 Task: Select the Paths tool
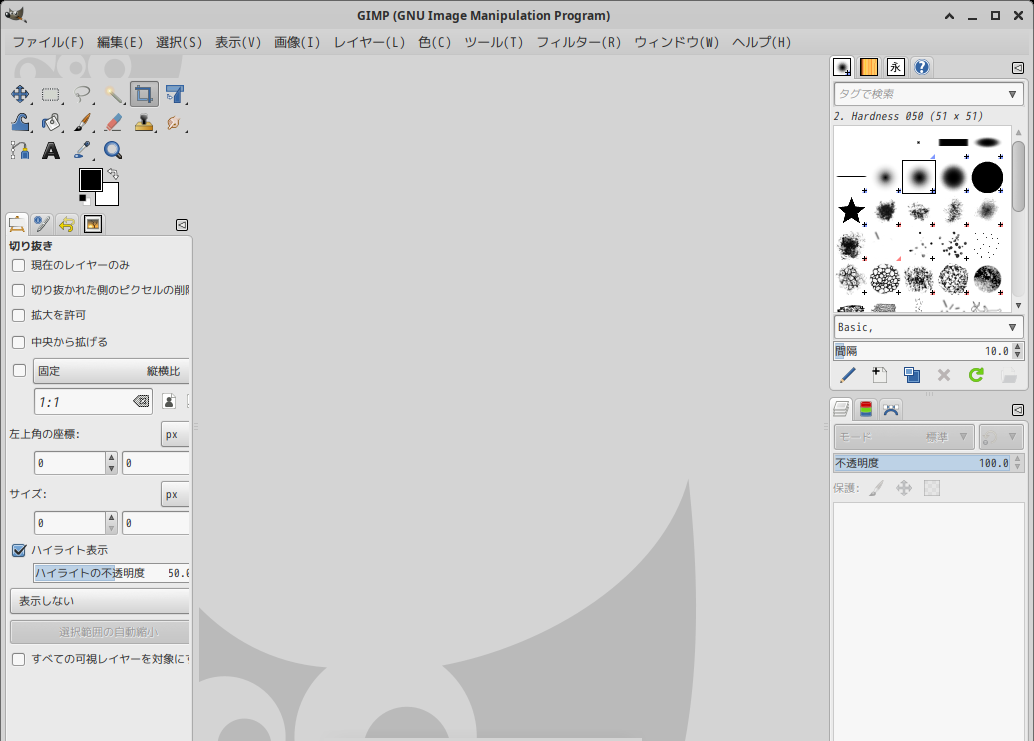click(20, 151)
